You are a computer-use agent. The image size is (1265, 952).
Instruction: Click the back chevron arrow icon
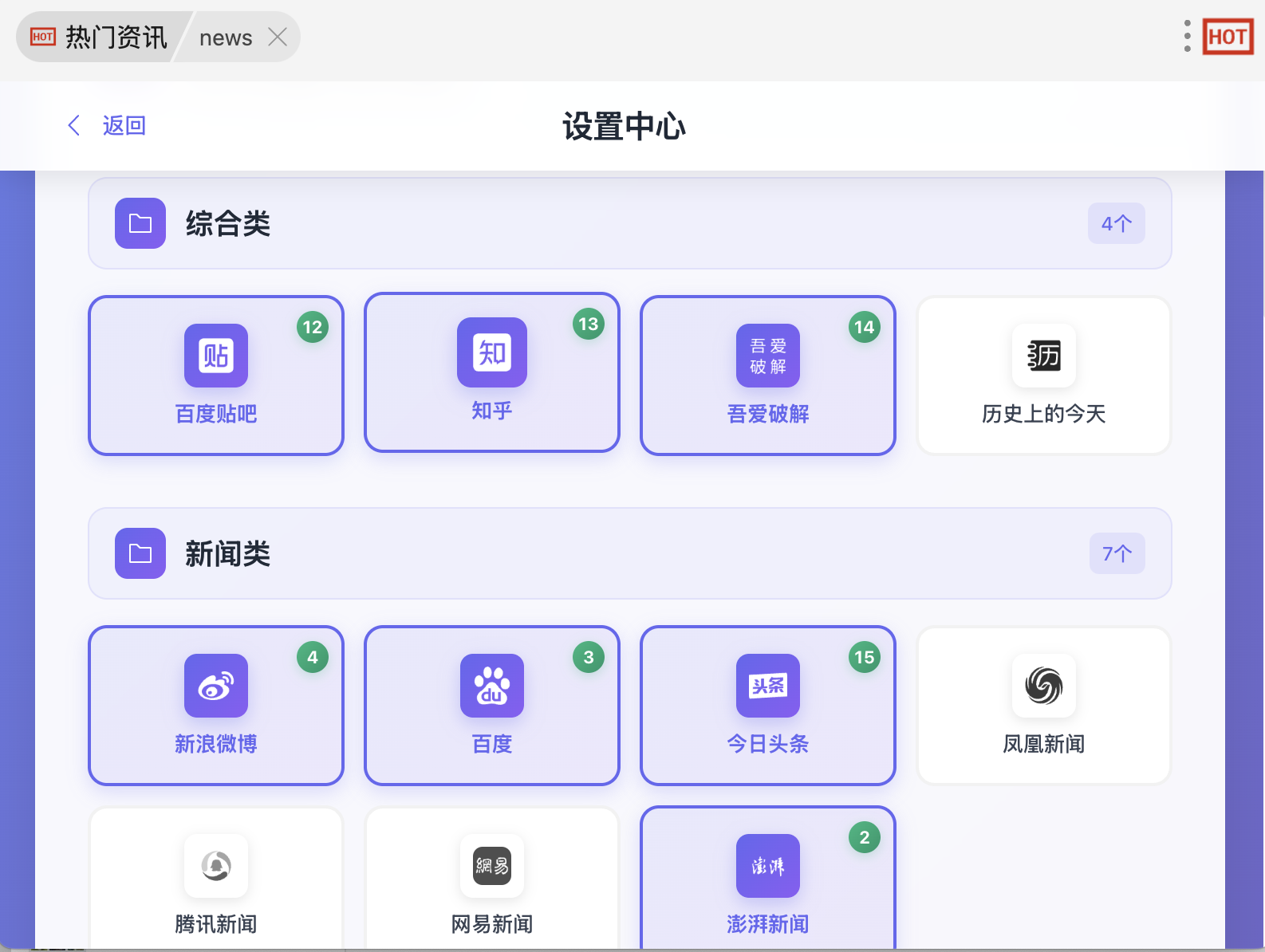click(x=74, y=125)
